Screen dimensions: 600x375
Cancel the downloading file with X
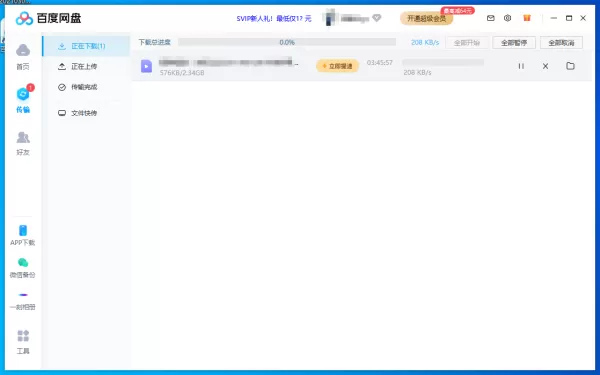point(545,66)
